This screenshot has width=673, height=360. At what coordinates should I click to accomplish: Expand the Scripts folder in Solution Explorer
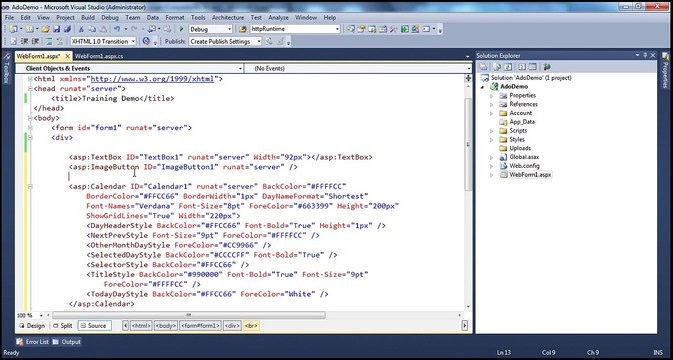tap(492, 131)
